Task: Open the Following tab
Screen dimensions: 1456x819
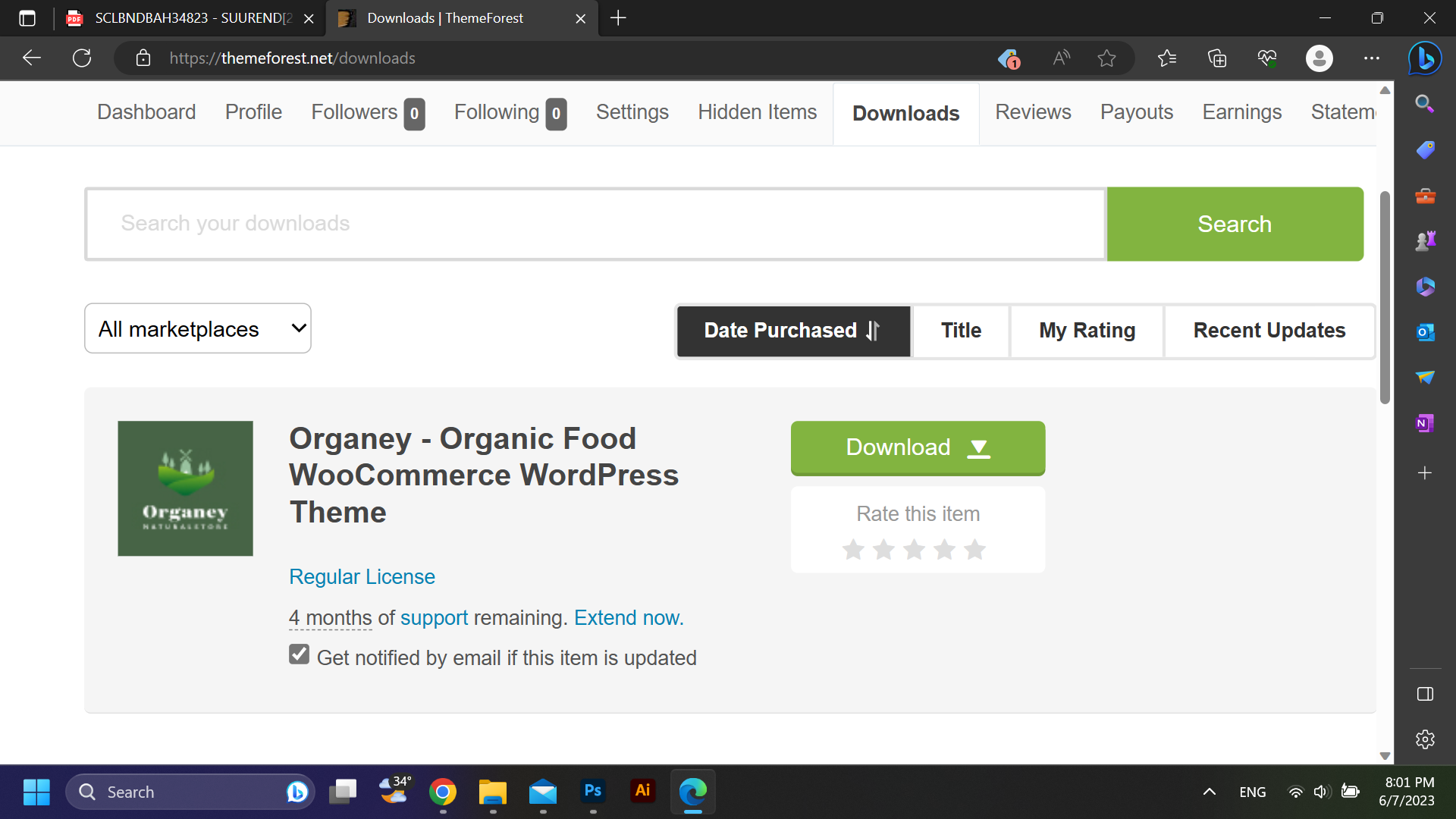Action: [510, 113]
